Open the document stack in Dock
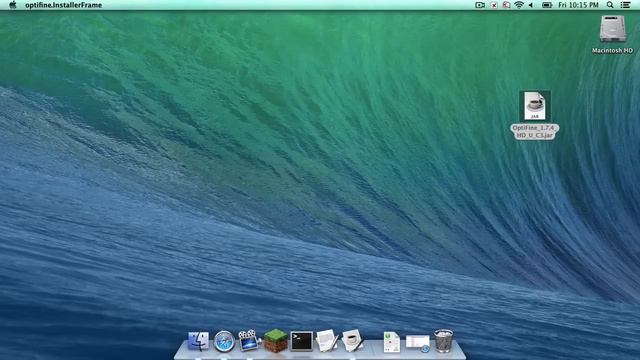 tap(391, 342)
